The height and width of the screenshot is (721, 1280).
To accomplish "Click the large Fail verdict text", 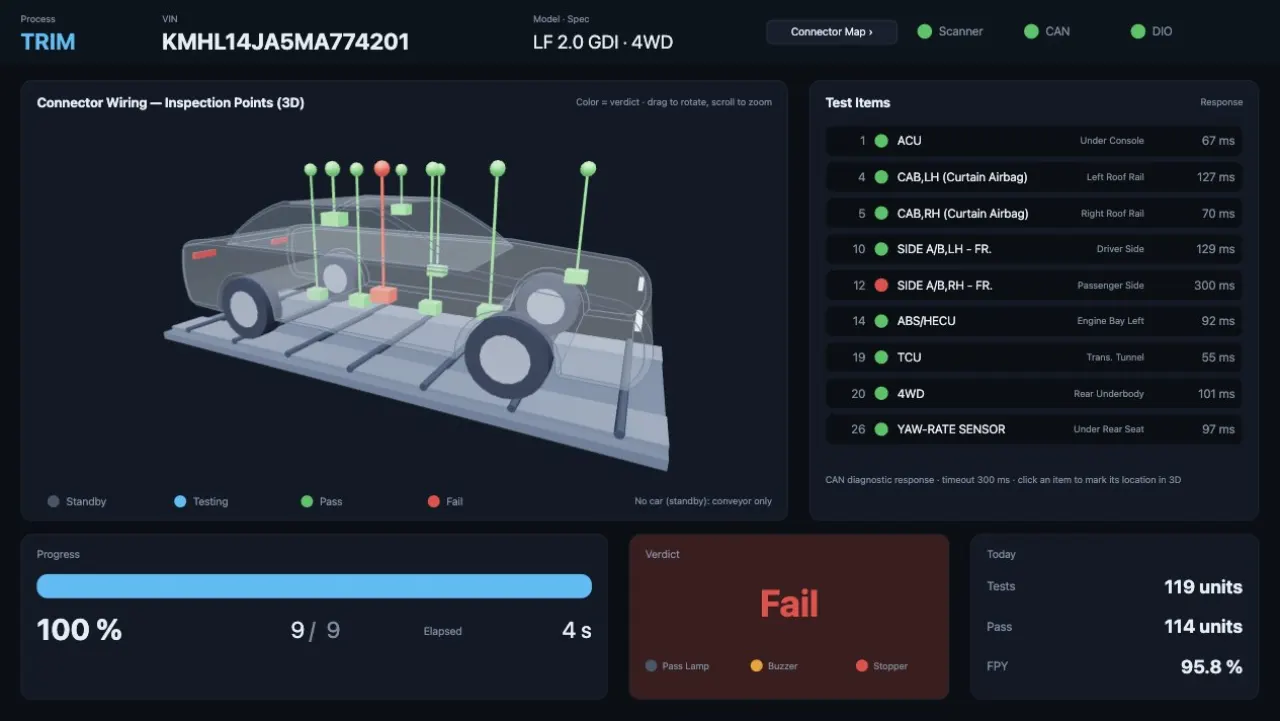I will 789,604.
